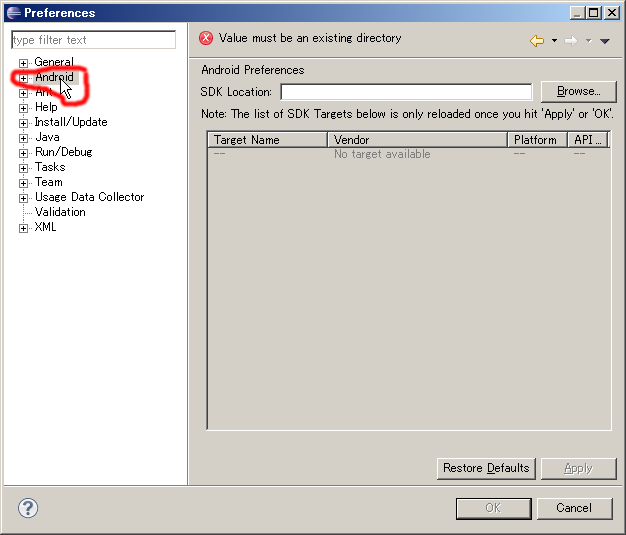Click the 'Android Preferences' heading text
This screenshot has height=535, width=626.
(x=253, y=70)
